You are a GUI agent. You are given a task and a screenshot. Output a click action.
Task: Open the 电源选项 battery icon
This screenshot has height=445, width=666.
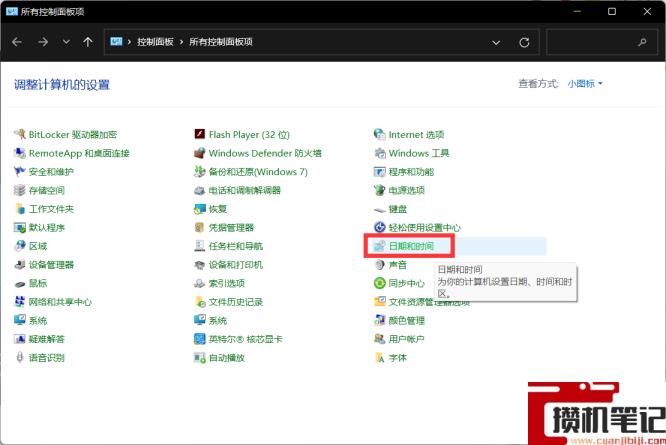coord(380,190)
